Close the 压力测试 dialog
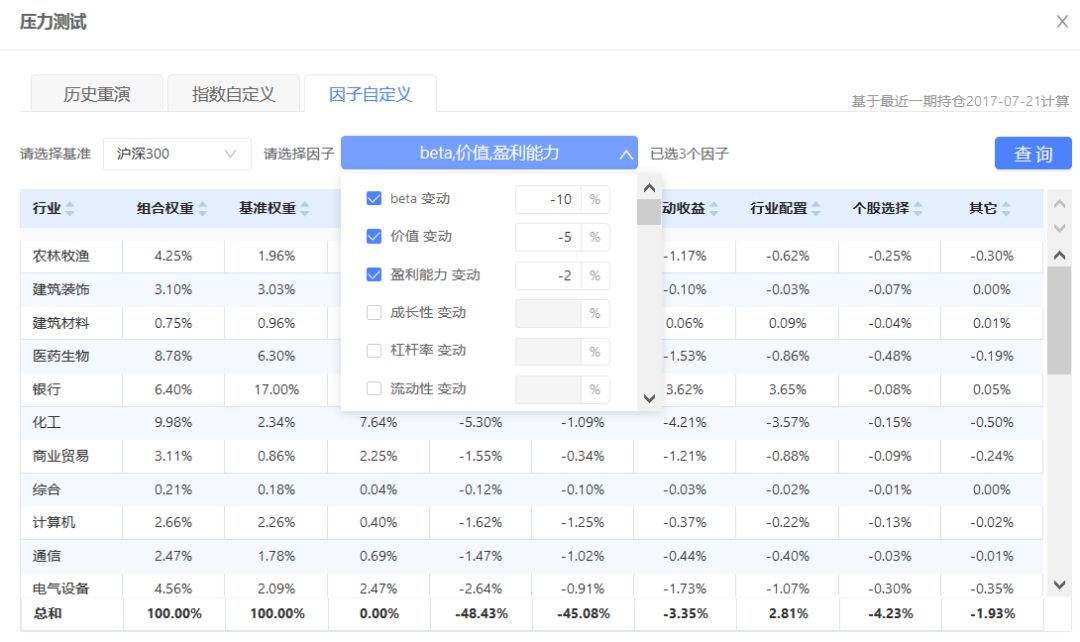This screenshot has height=642, width=1080. pos(1062,22)
